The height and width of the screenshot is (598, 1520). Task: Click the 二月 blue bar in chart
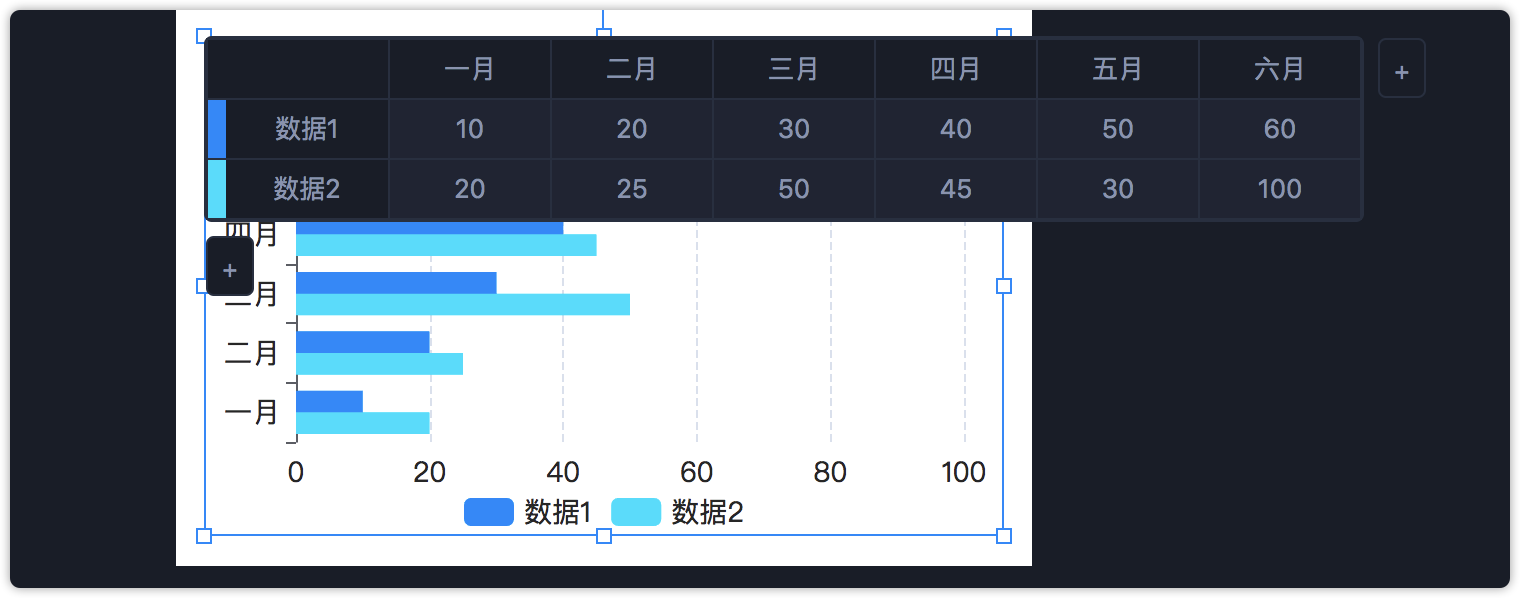tap(362, 342)
